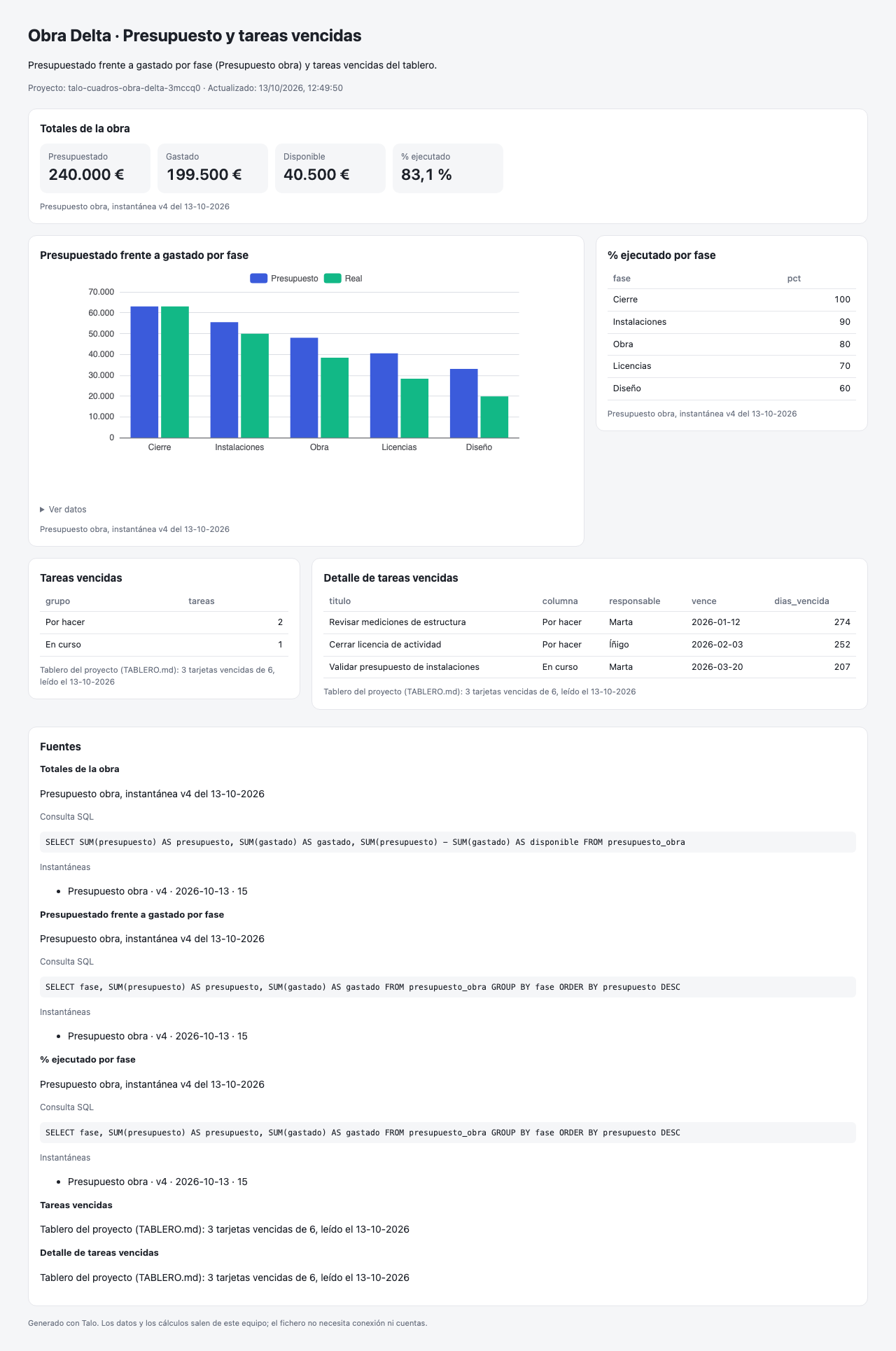Click the 'vence' column header
This screenshot has height=1351, width=896.
[704, 601]
